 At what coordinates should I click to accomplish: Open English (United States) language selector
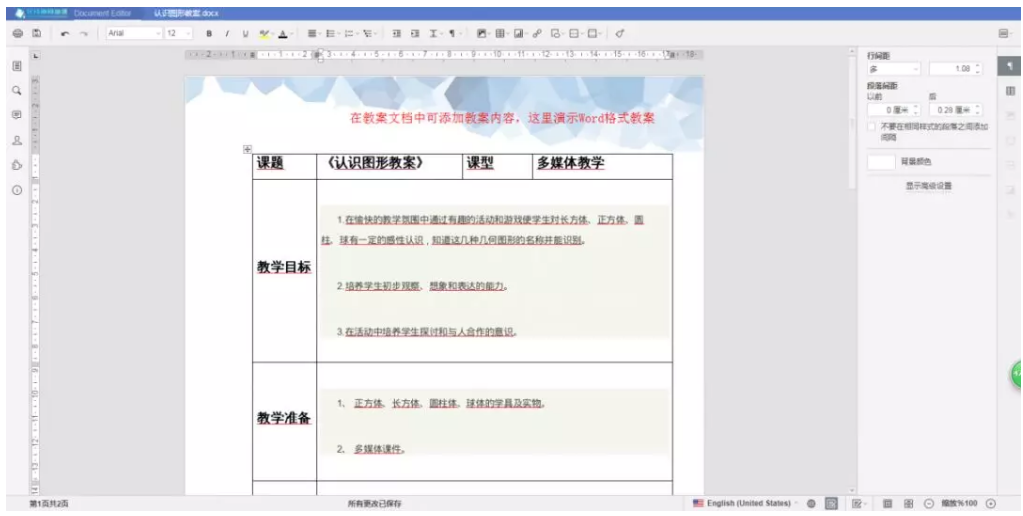point(744,503)
